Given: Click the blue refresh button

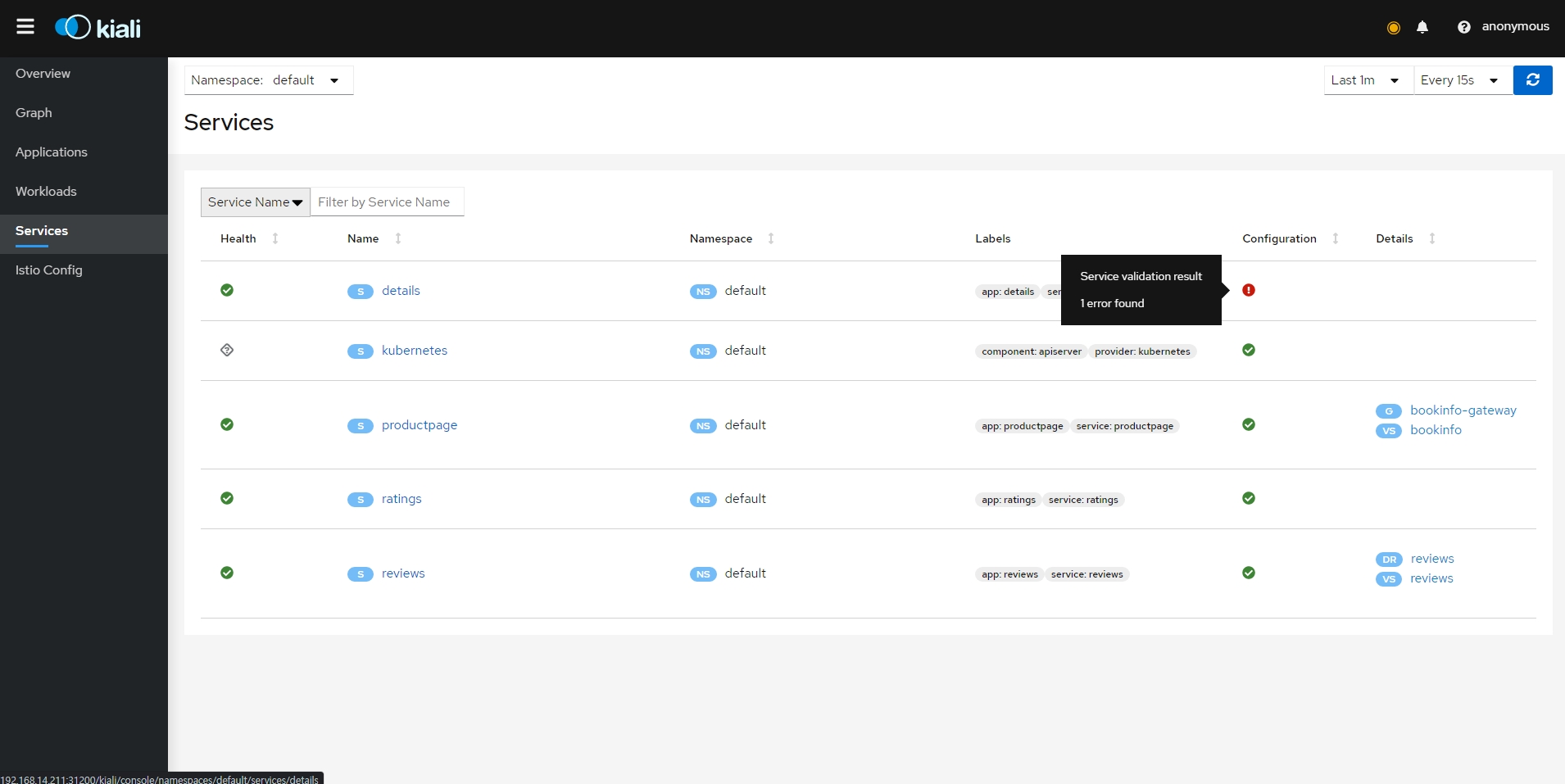Looking at the screenshot, I should tap(1532, 80).
